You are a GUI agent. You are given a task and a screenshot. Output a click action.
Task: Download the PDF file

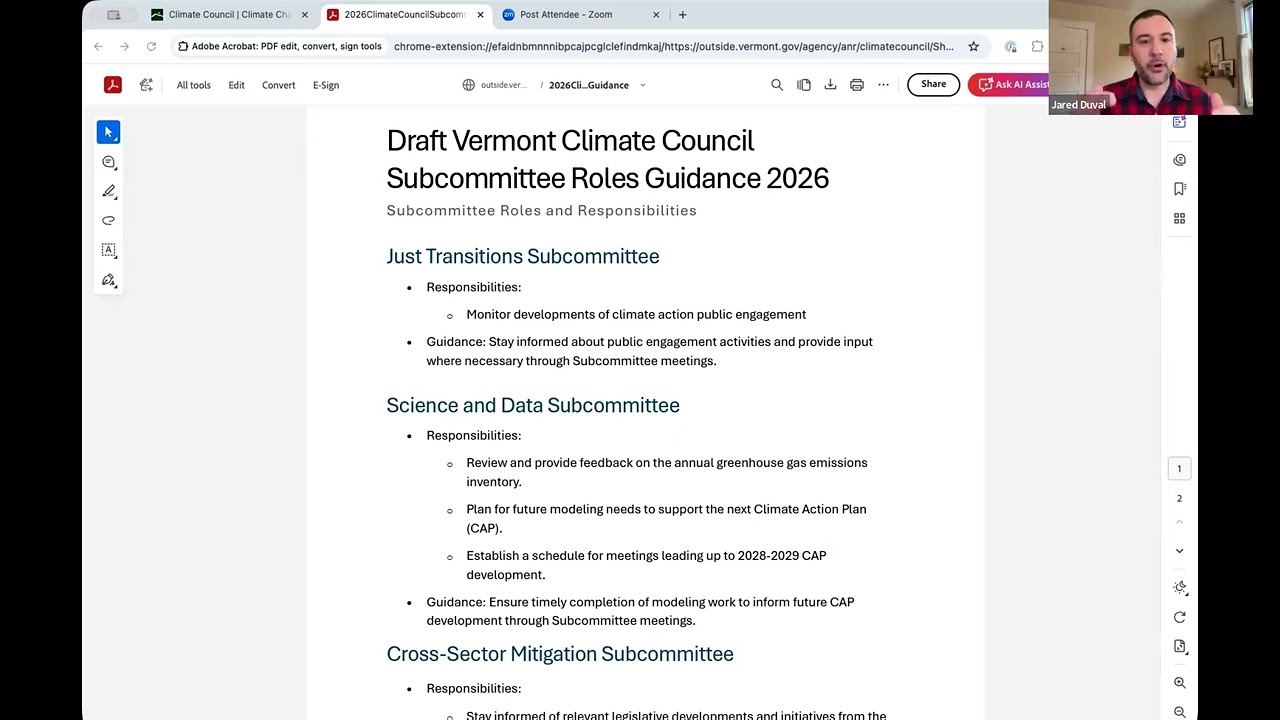[830, 85]
